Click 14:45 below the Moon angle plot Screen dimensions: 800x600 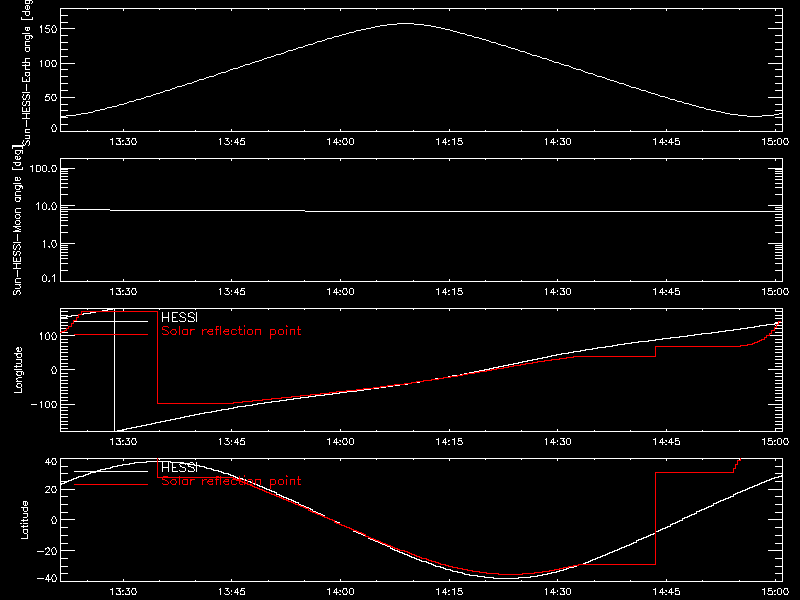[x=666, y=291]
